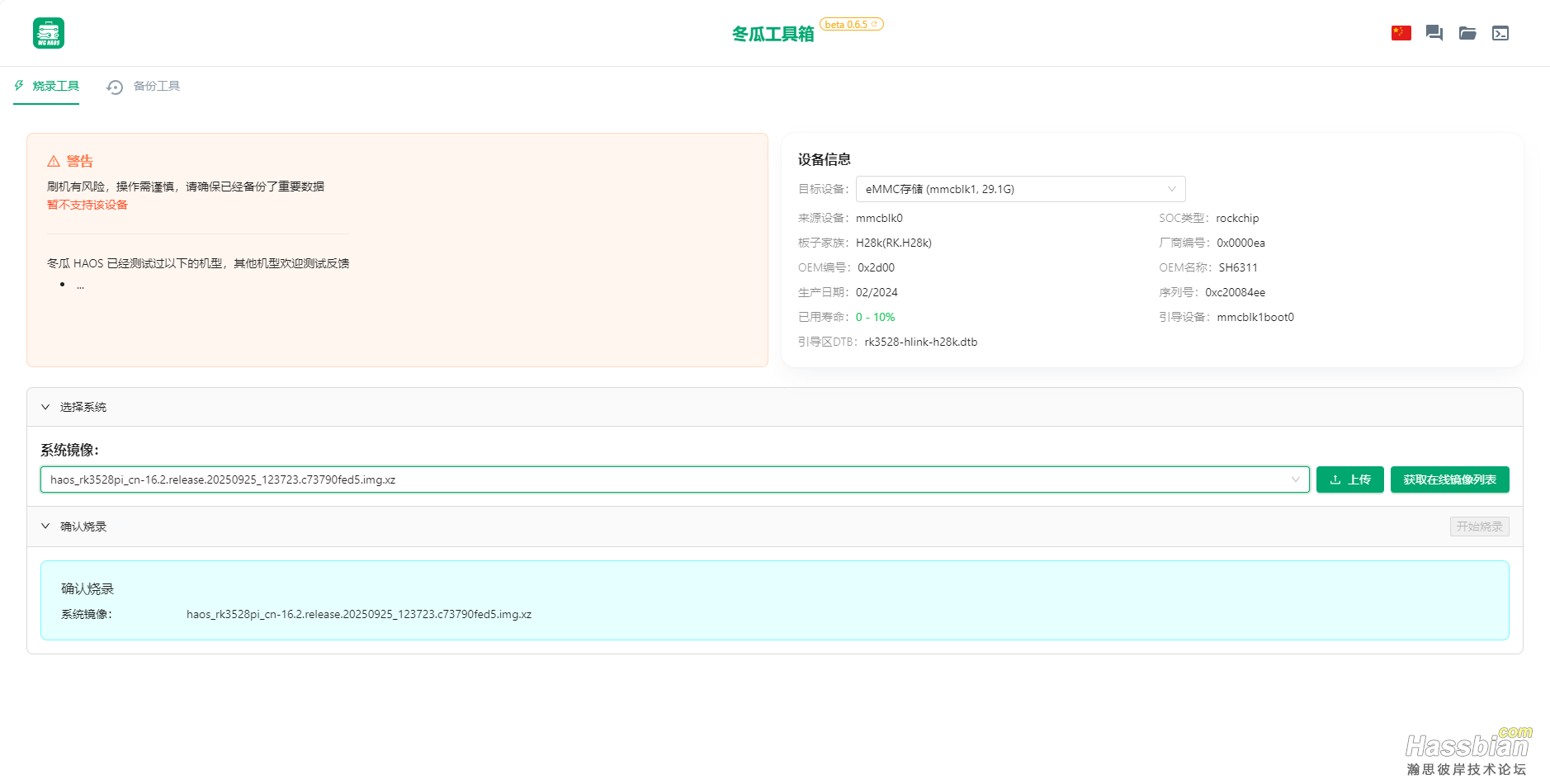The width and height of the screenshot is (1550, 784).
Task: Click the 系统镜像 filename input field
Action: (x=660, y=479)
